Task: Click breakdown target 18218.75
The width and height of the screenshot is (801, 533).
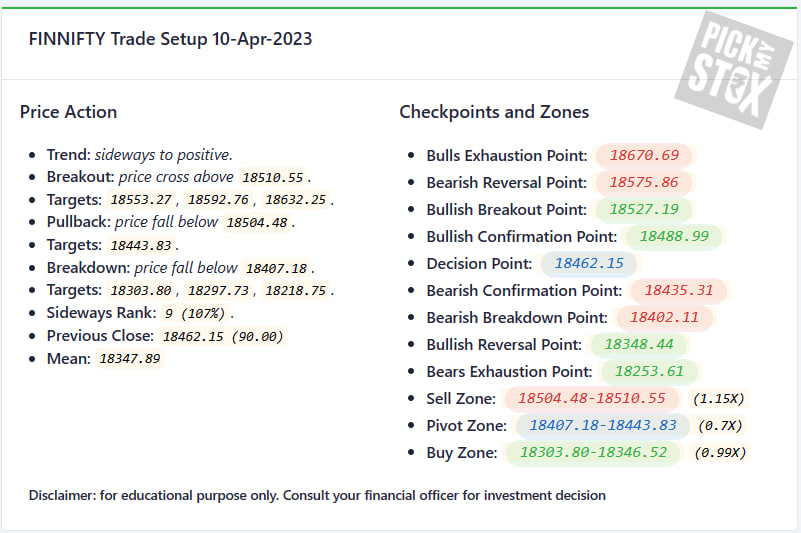Action: click(x=295, y=291)
